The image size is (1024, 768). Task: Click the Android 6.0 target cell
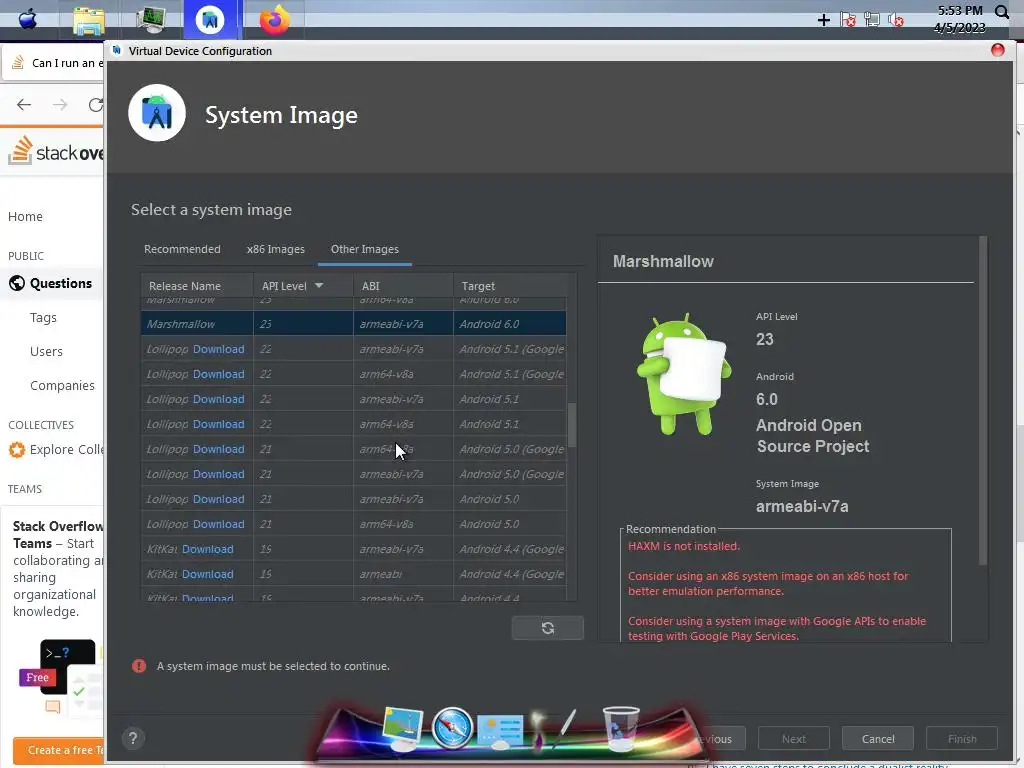[x=509, y=324]
